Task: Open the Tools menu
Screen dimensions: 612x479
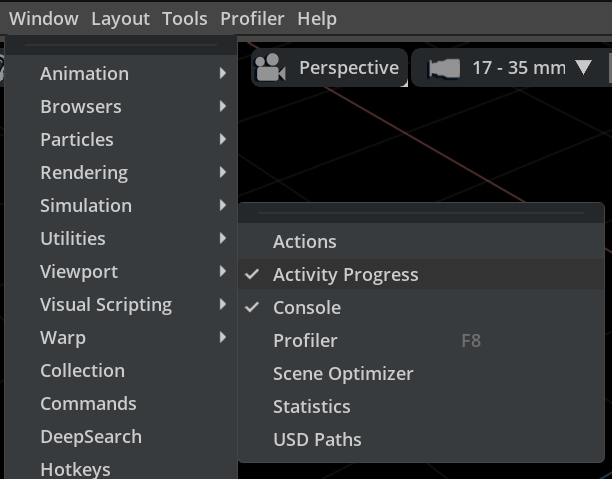Action: click(x=184, y=19)
